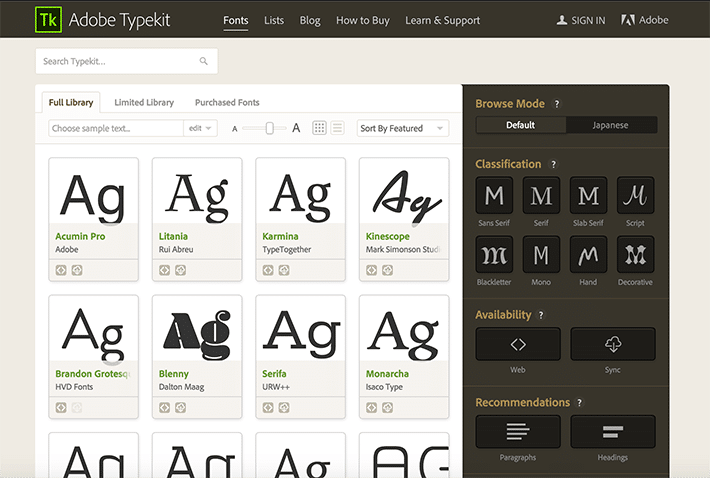Open Browse Mode help question mark
This screenshot has height=478, width=710.
(557, 104)
